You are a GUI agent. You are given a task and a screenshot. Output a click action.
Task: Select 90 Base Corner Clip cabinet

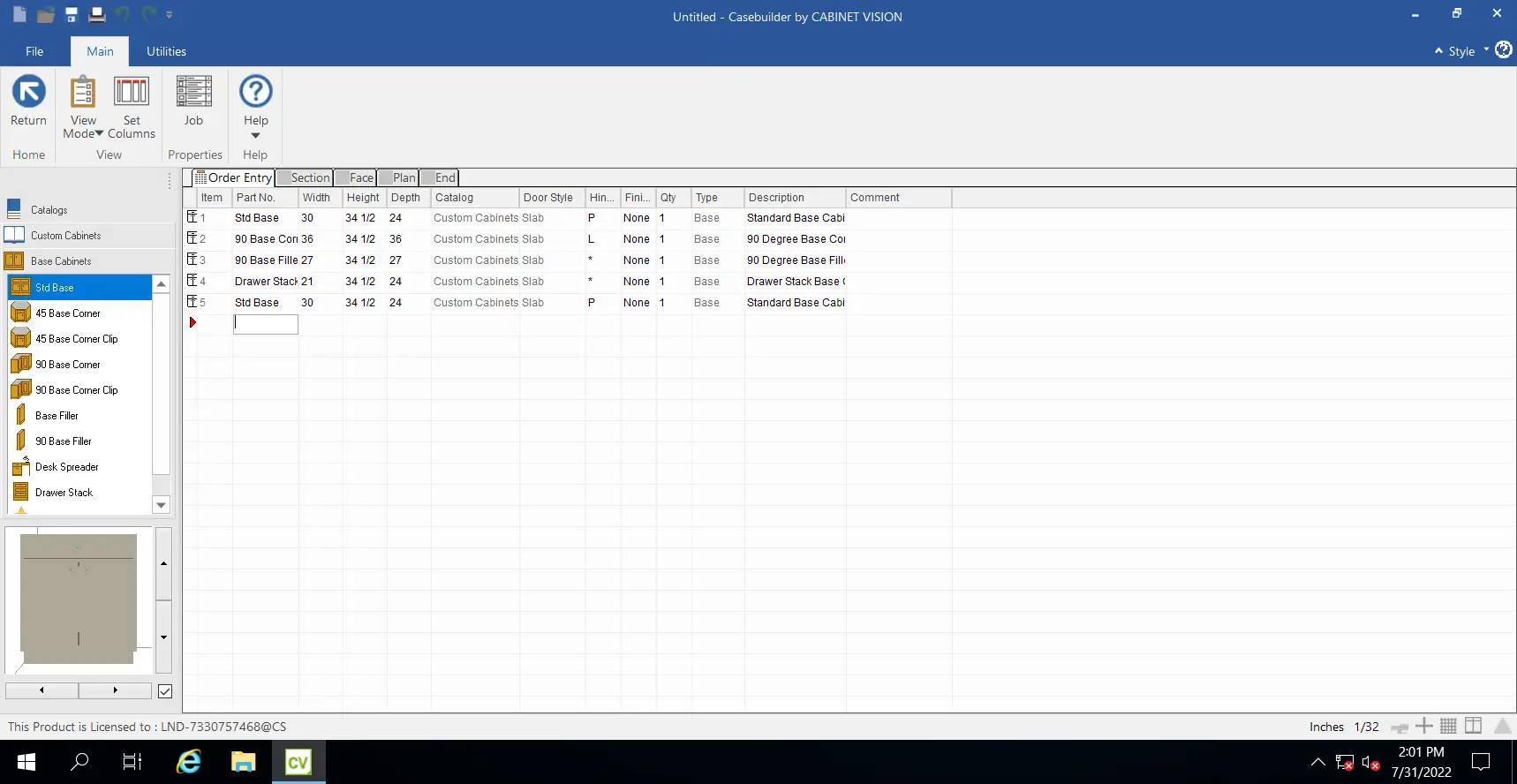(80, 390)
